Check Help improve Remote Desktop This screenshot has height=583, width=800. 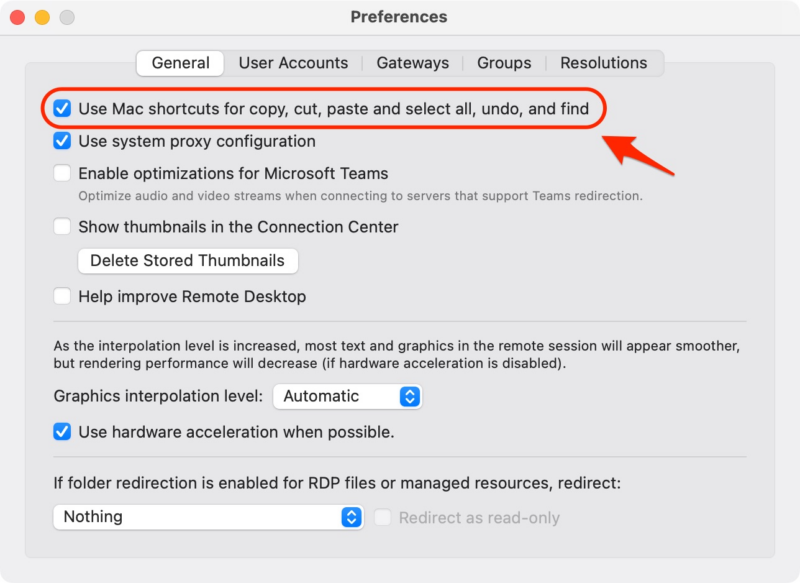pyautogui.click(x=62, y=296)
